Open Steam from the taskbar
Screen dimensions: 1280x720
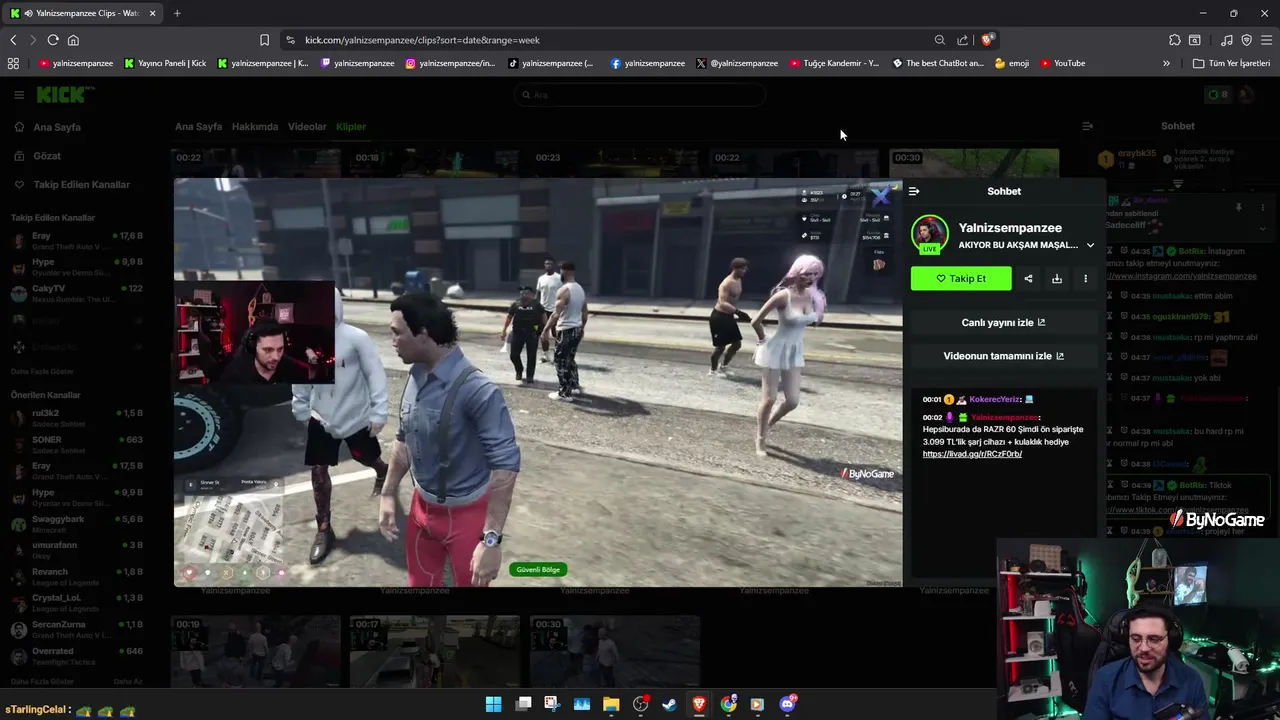(669, 704)
